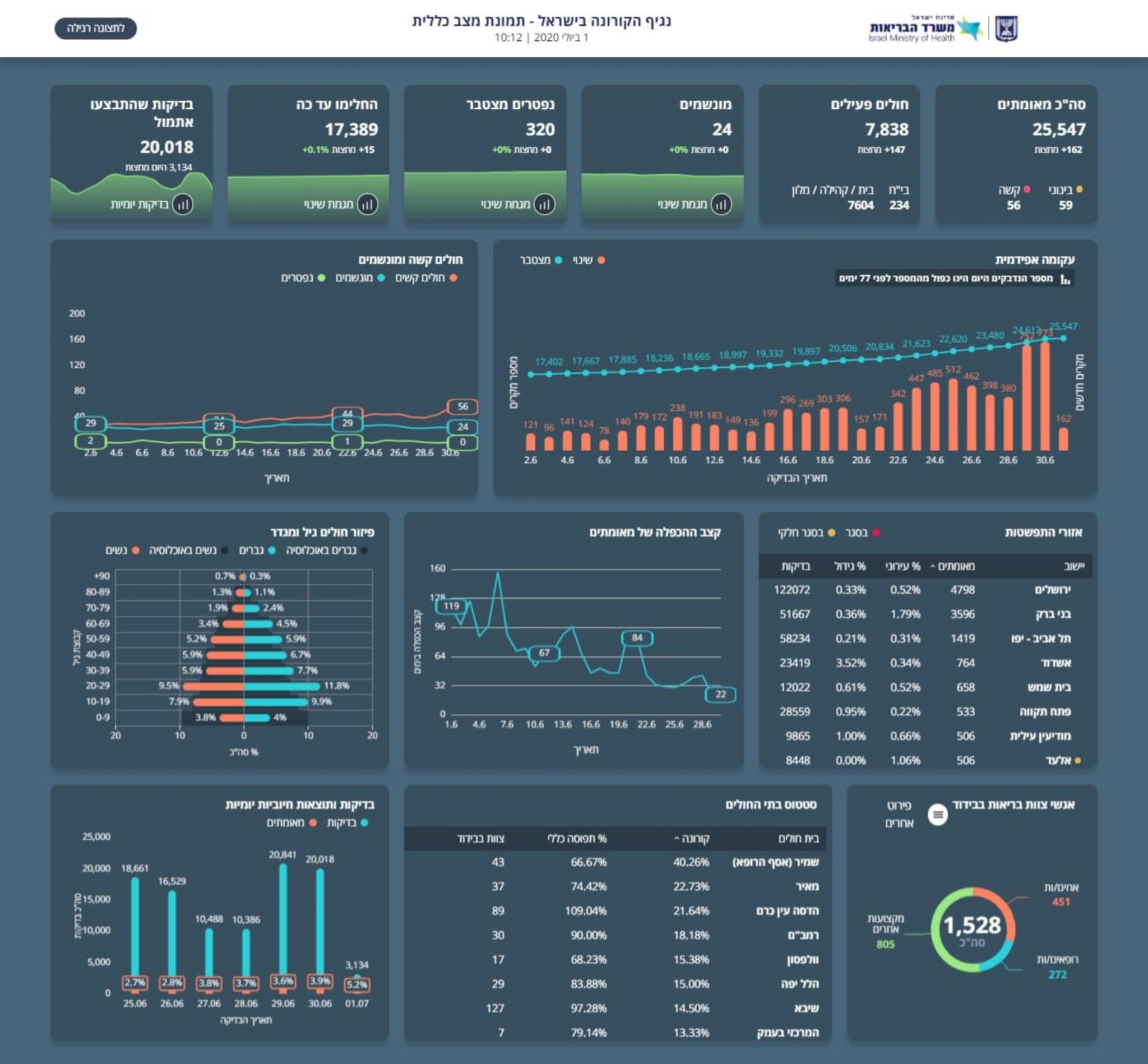
Task: Click daily tests chart icon
Action: (183, 205)
